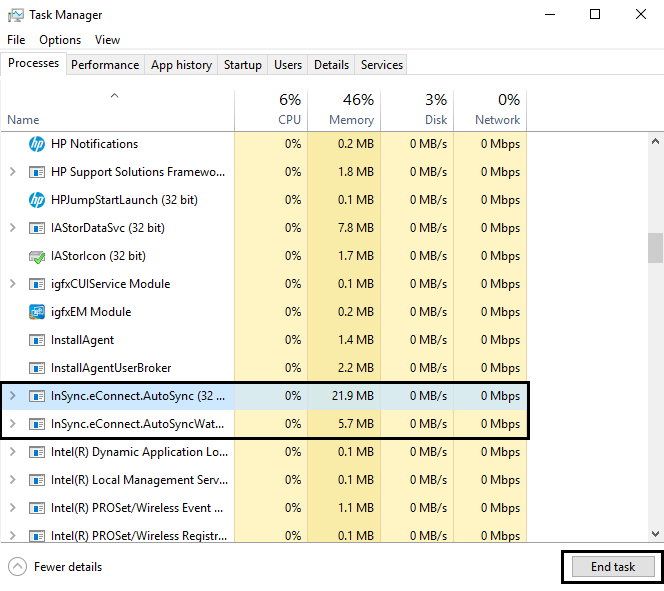
Task: Open the Options menu
Action: [x=60, y=40]
